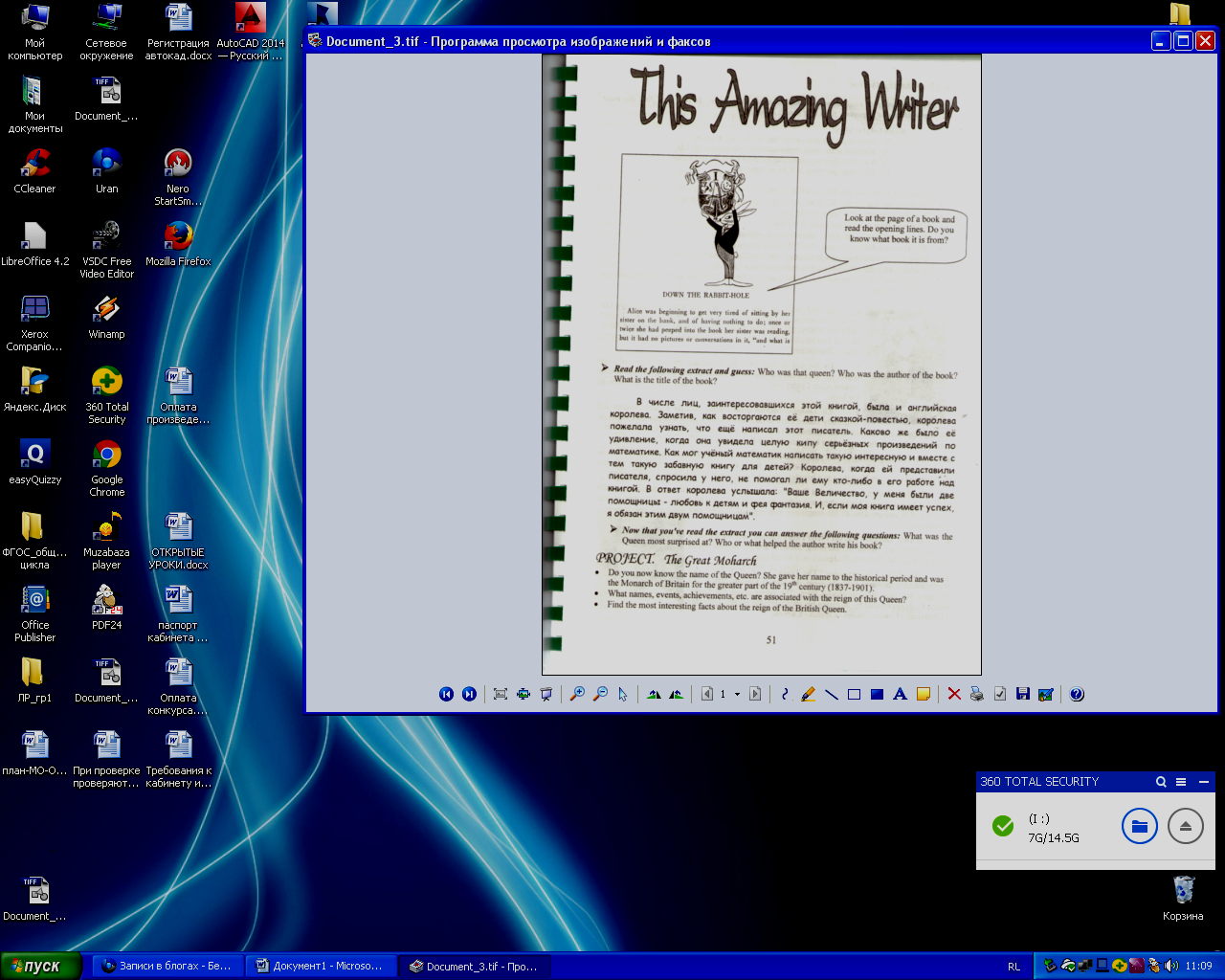Zoom in on the document image
This screenshot has width=1225, height=980.
pos(577,694)
